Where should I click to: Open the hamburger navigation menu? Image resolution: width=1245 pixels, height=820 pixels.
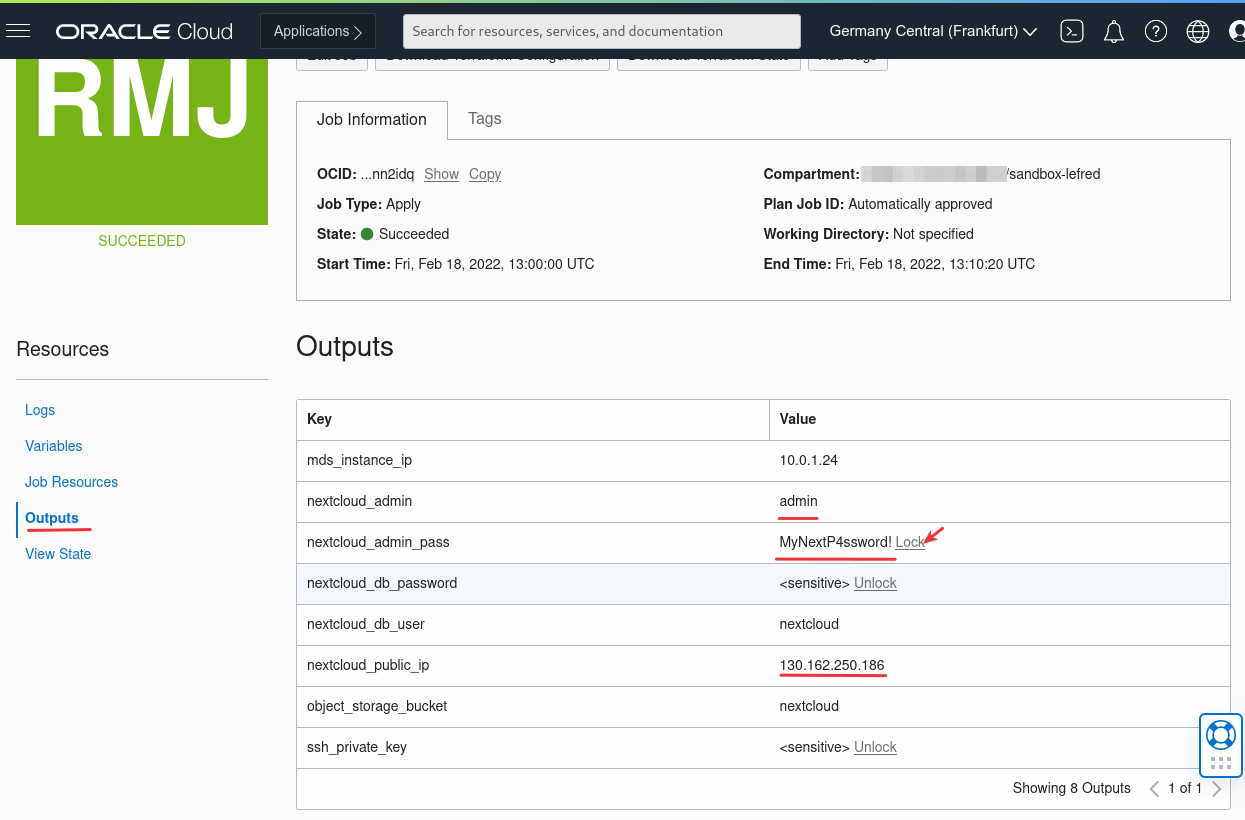click(18, 31)
